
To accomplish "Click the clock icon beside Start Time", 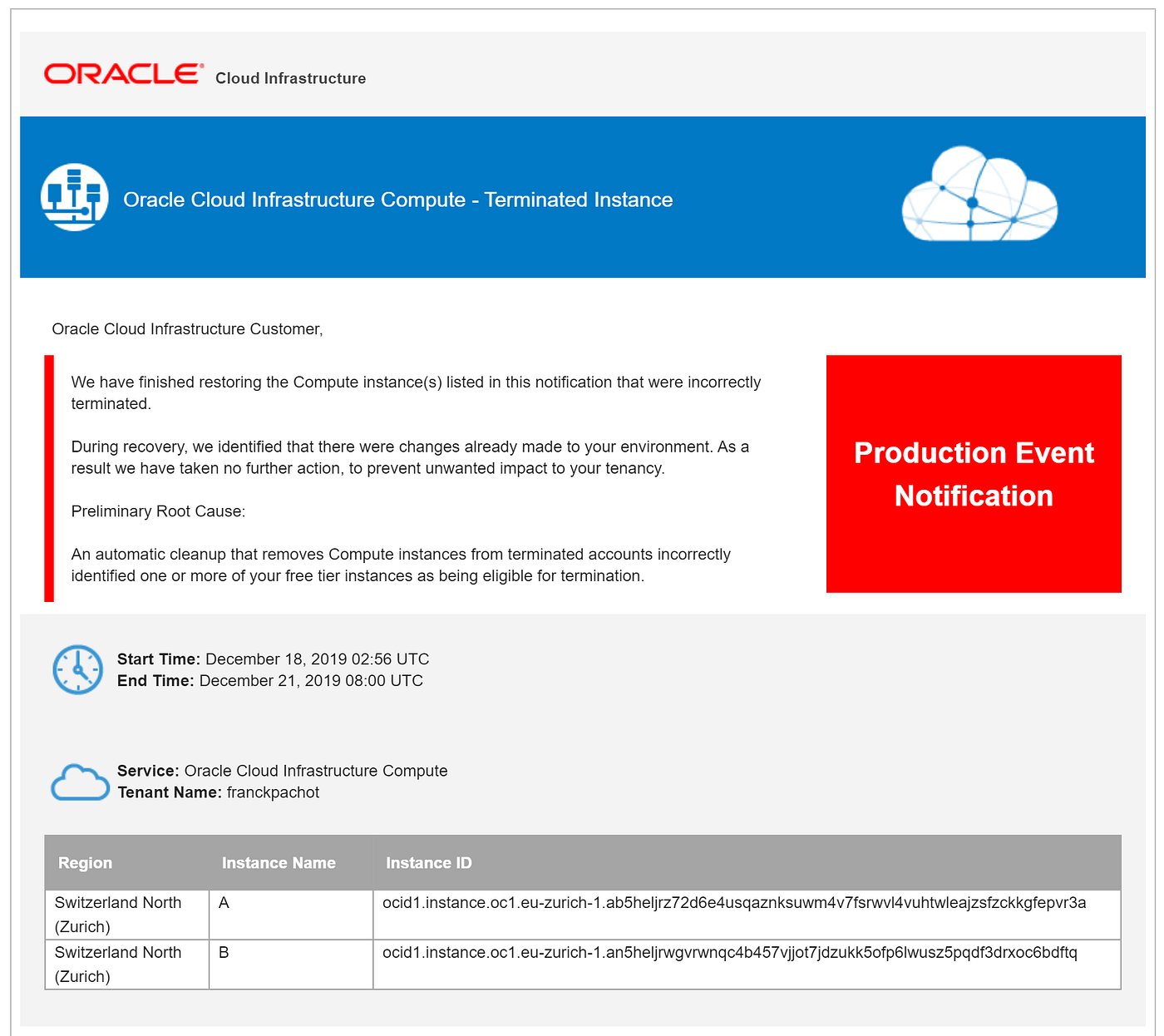I will click(x=78, y=669).
